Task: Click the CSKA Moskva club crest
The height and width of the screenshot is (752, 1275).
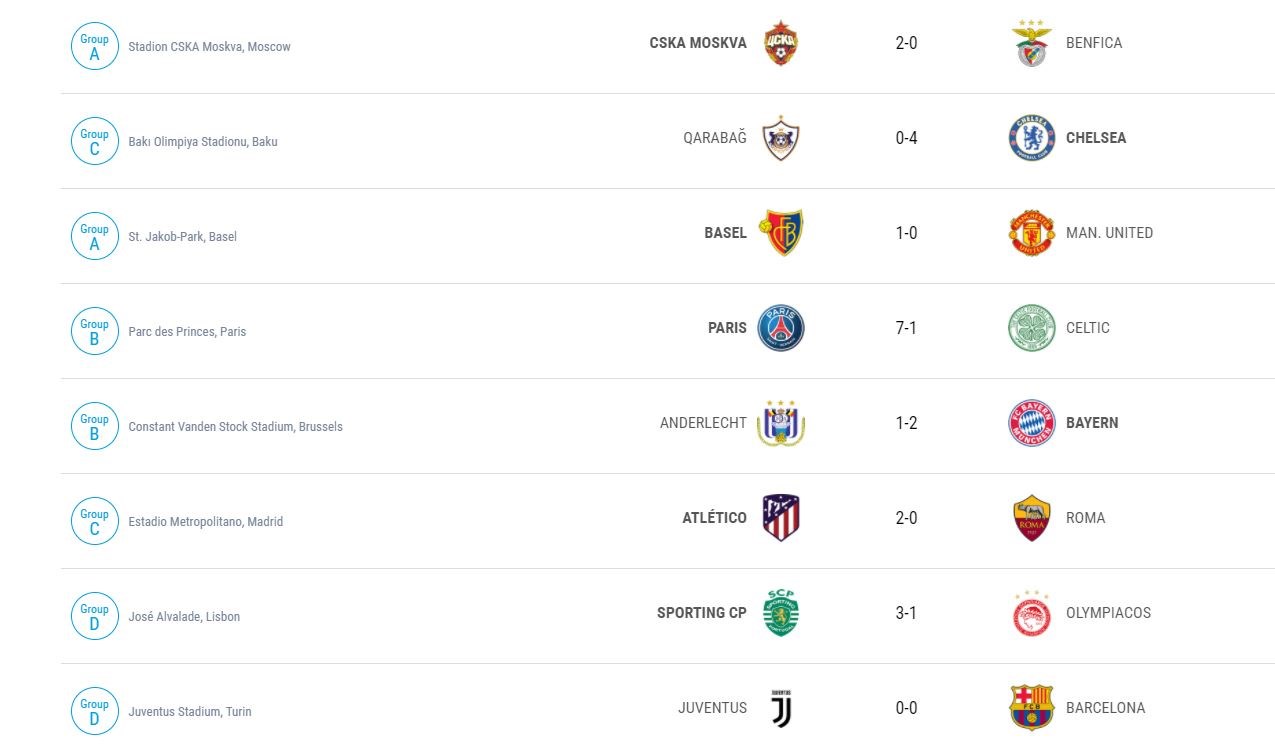Action: coord(781,43)
